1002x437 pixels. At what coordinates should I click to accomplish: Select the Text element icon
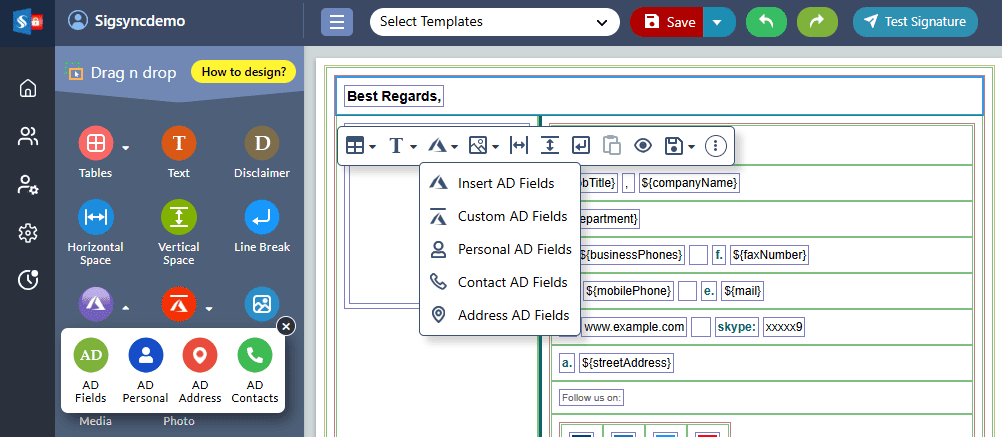click(179, 143)
